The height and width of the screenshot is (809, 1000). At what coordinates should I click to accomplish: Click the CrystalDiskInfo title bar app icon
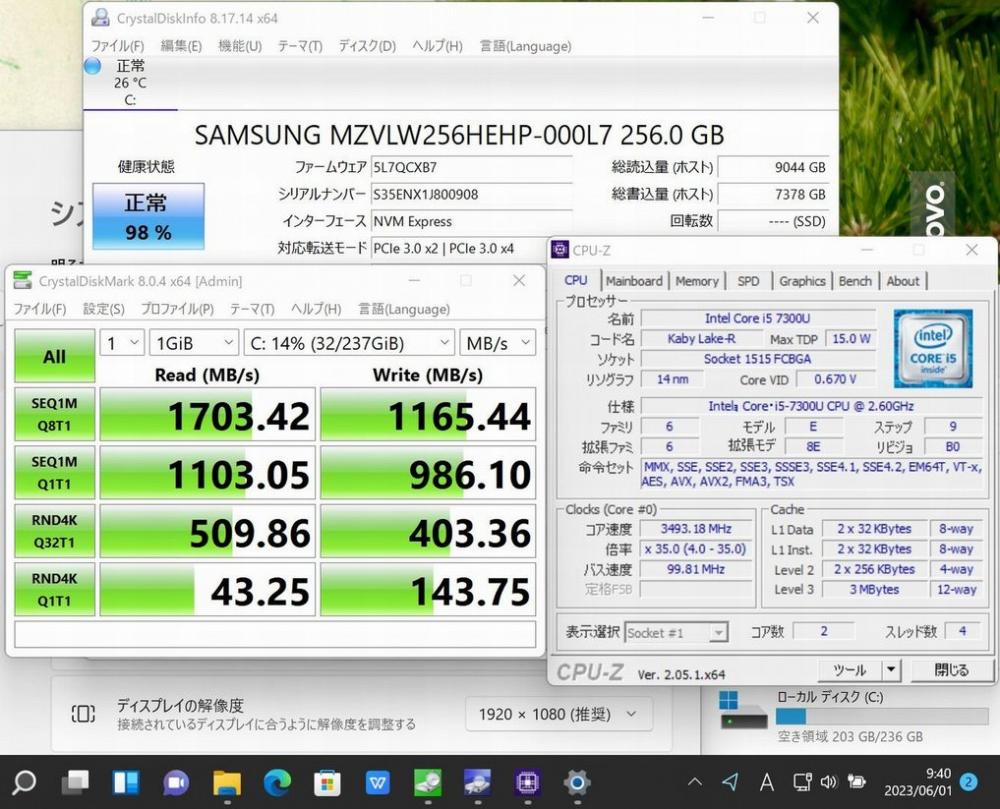[x=100, y=18]
